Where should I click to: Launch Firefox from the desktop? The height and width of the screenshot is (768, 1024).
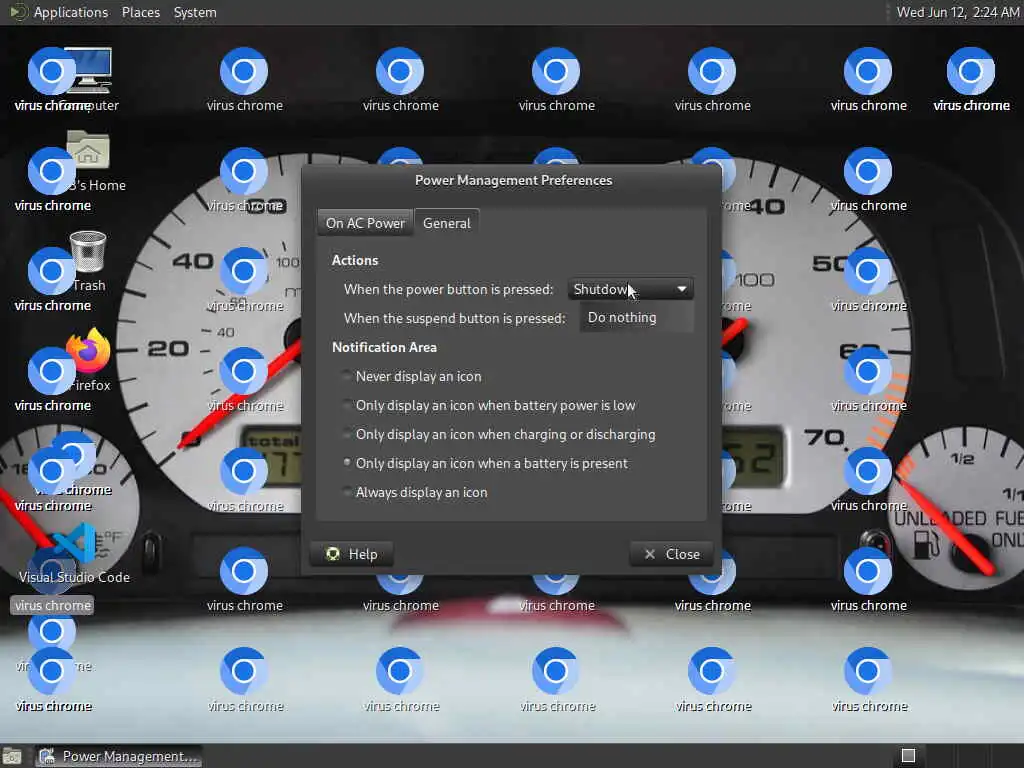pos(88,353)
